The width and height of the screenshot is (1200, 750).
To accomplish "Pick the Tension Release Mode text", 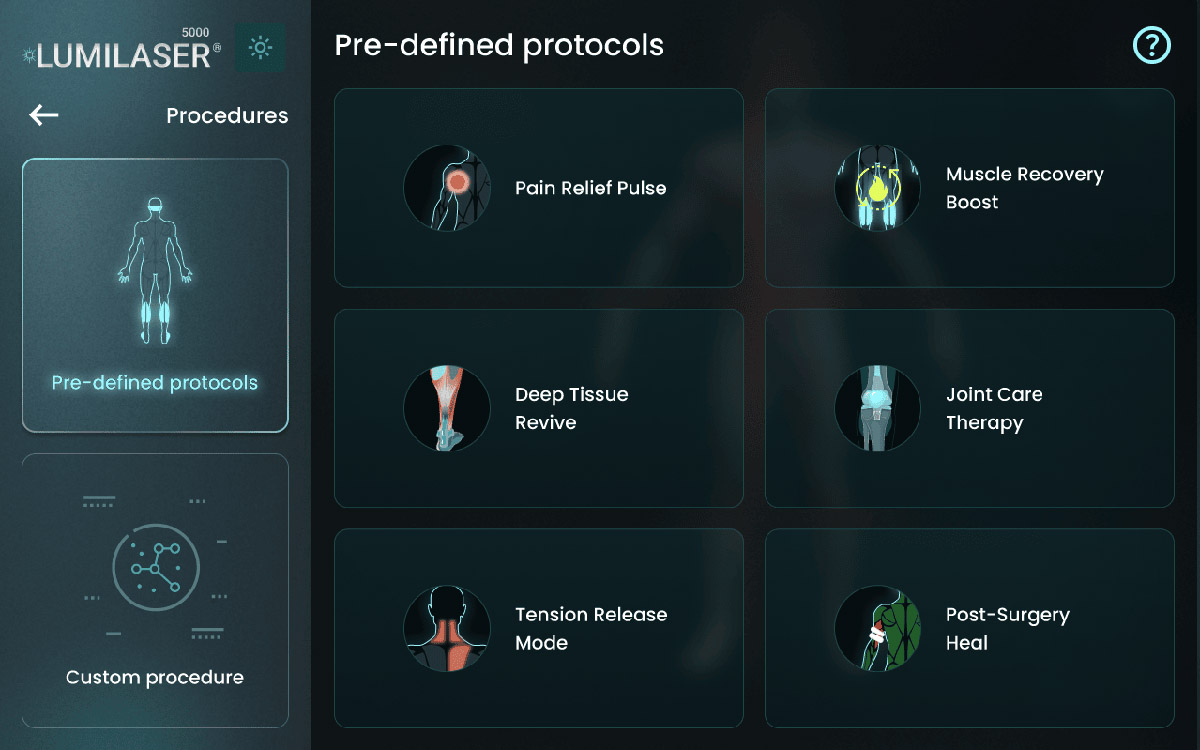I will click(x=590, y=628).
